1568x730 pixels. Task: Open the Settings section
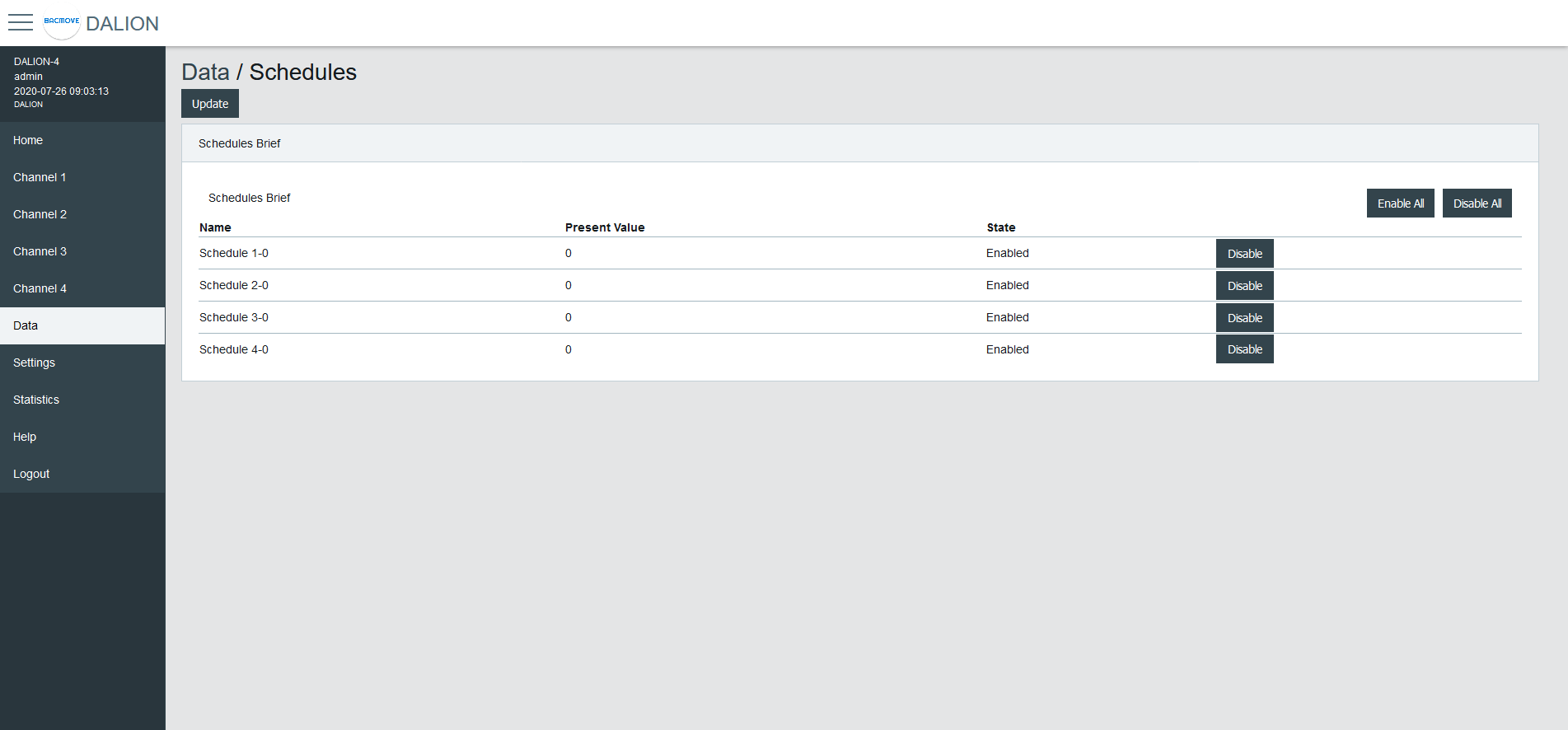click(x=34, y=363)
